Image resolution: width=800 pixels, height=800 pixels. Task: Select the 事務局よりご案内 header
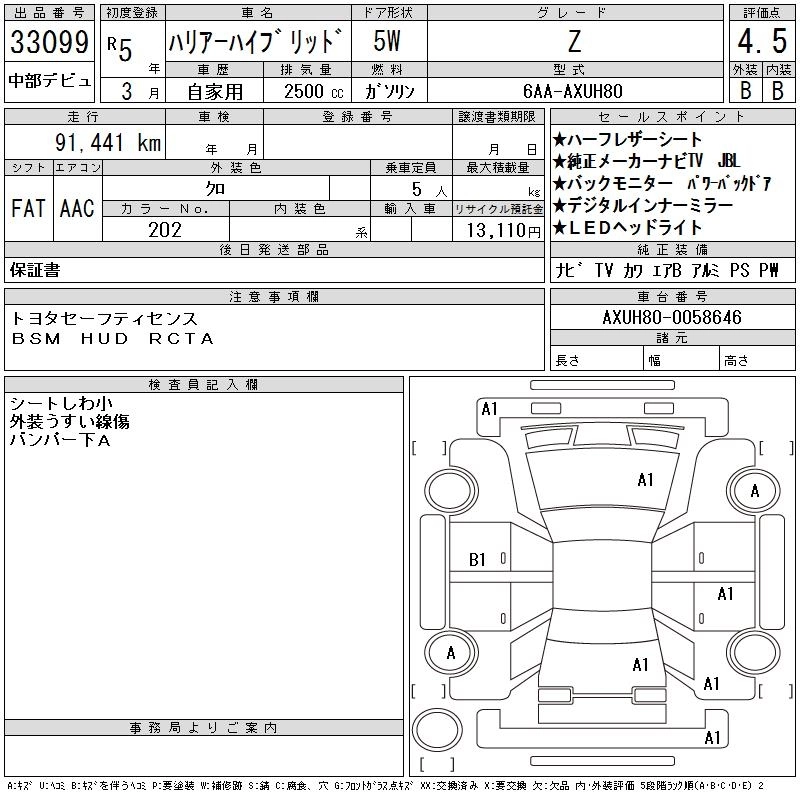(204, 728)
